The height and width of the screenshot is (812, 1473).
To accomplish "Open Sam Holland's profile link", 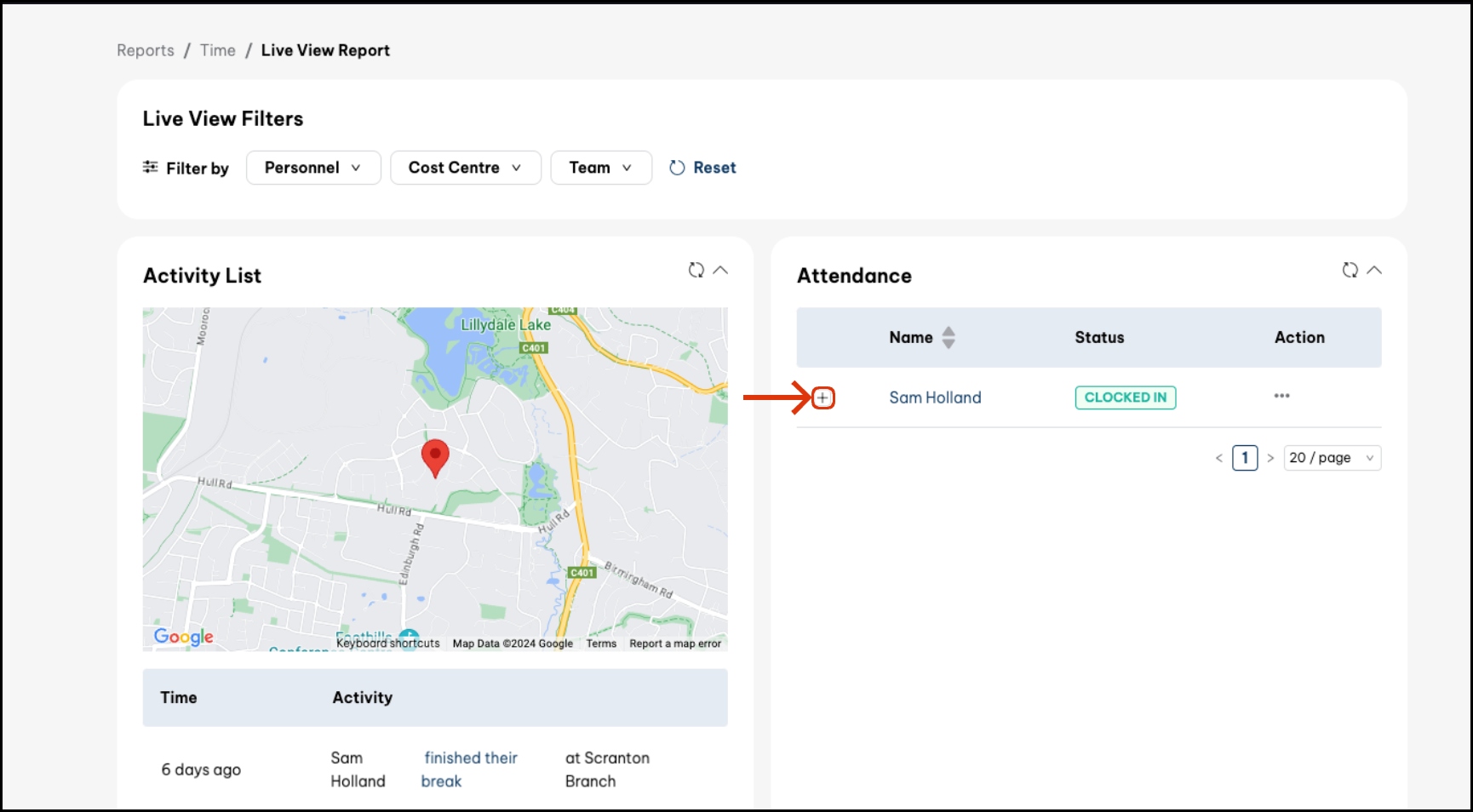I will tap(935, 397).
